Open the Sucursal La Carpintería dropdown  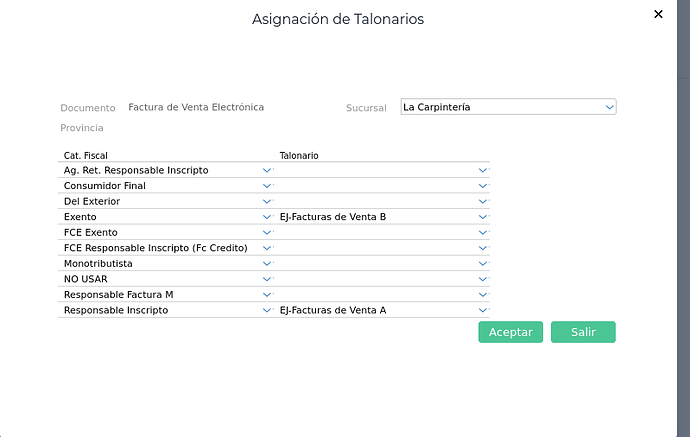609,107
